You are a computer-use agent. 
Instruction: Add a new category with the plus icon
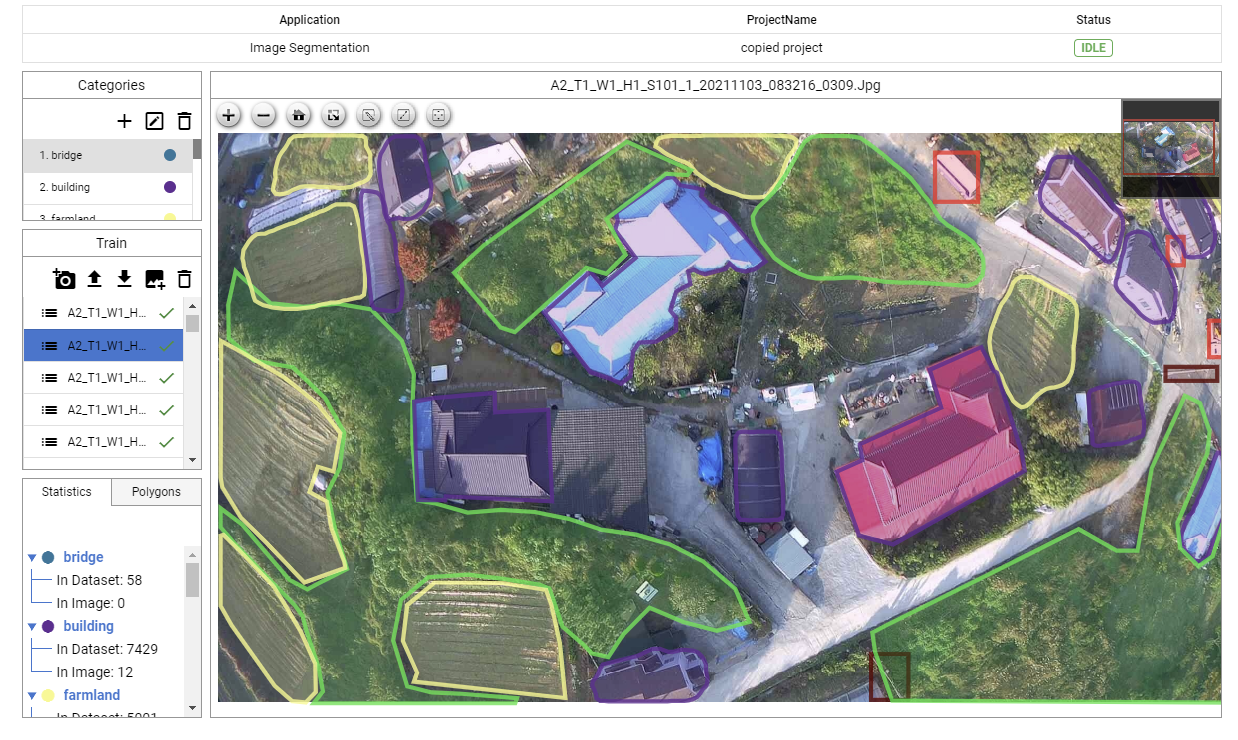(124, 121)
